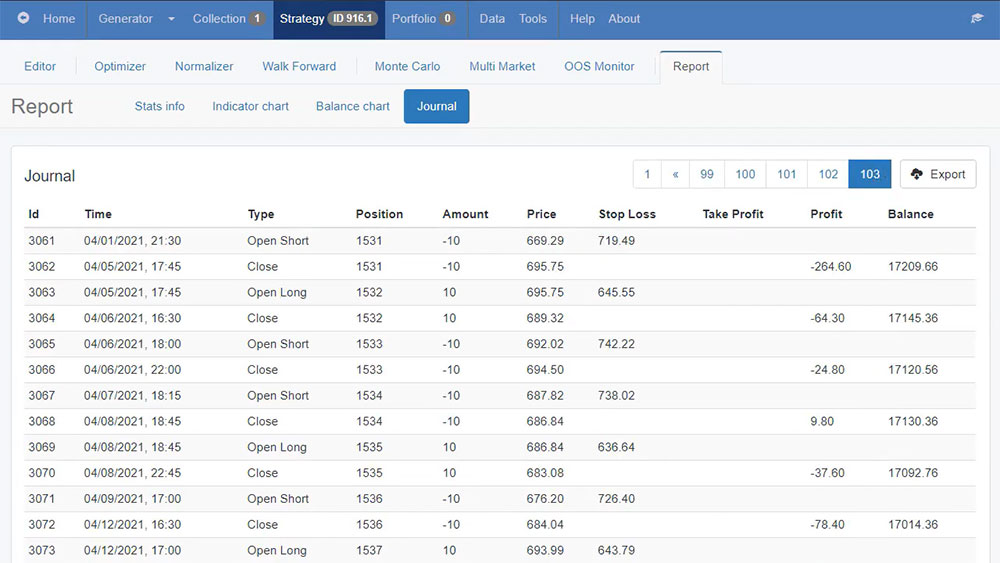
Task: Switch to the Editor tab
Action: [x=40, y=66]
